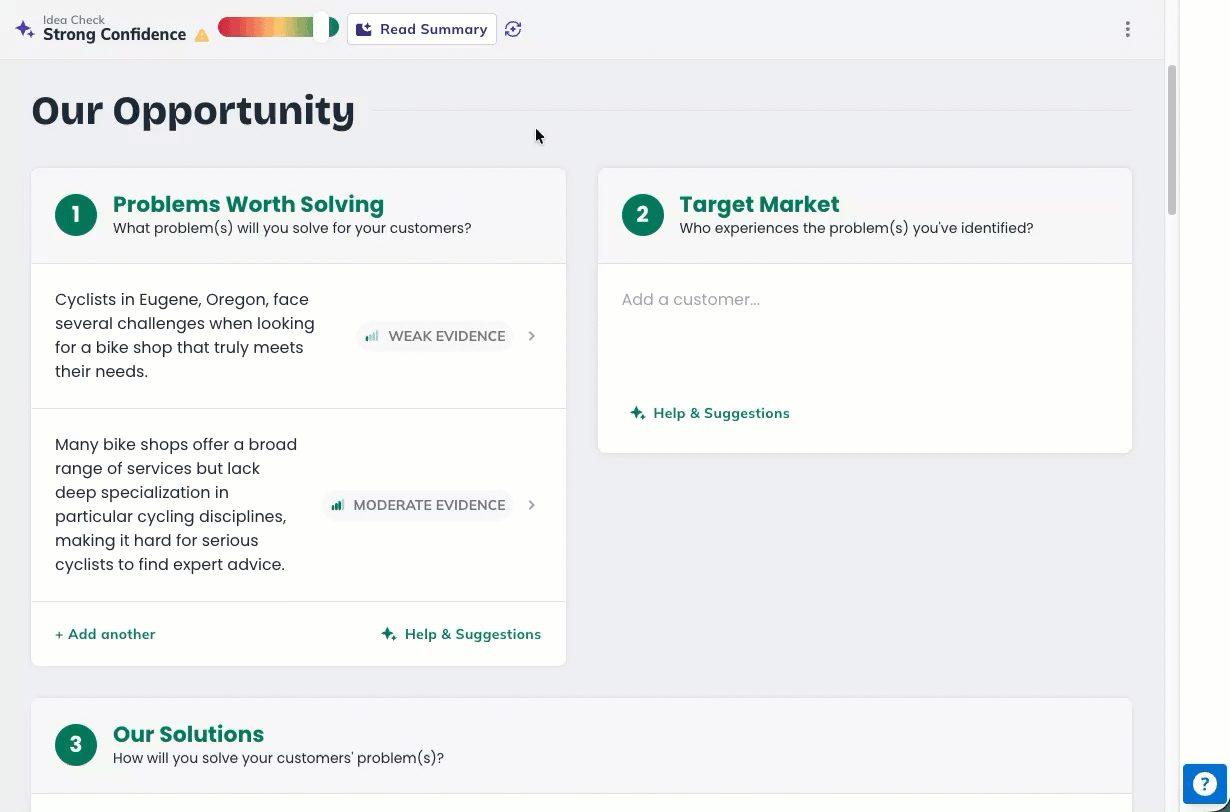1230x812 pixels.
Task: Open the three-dot more options menu
Action: pos(1127,29)
